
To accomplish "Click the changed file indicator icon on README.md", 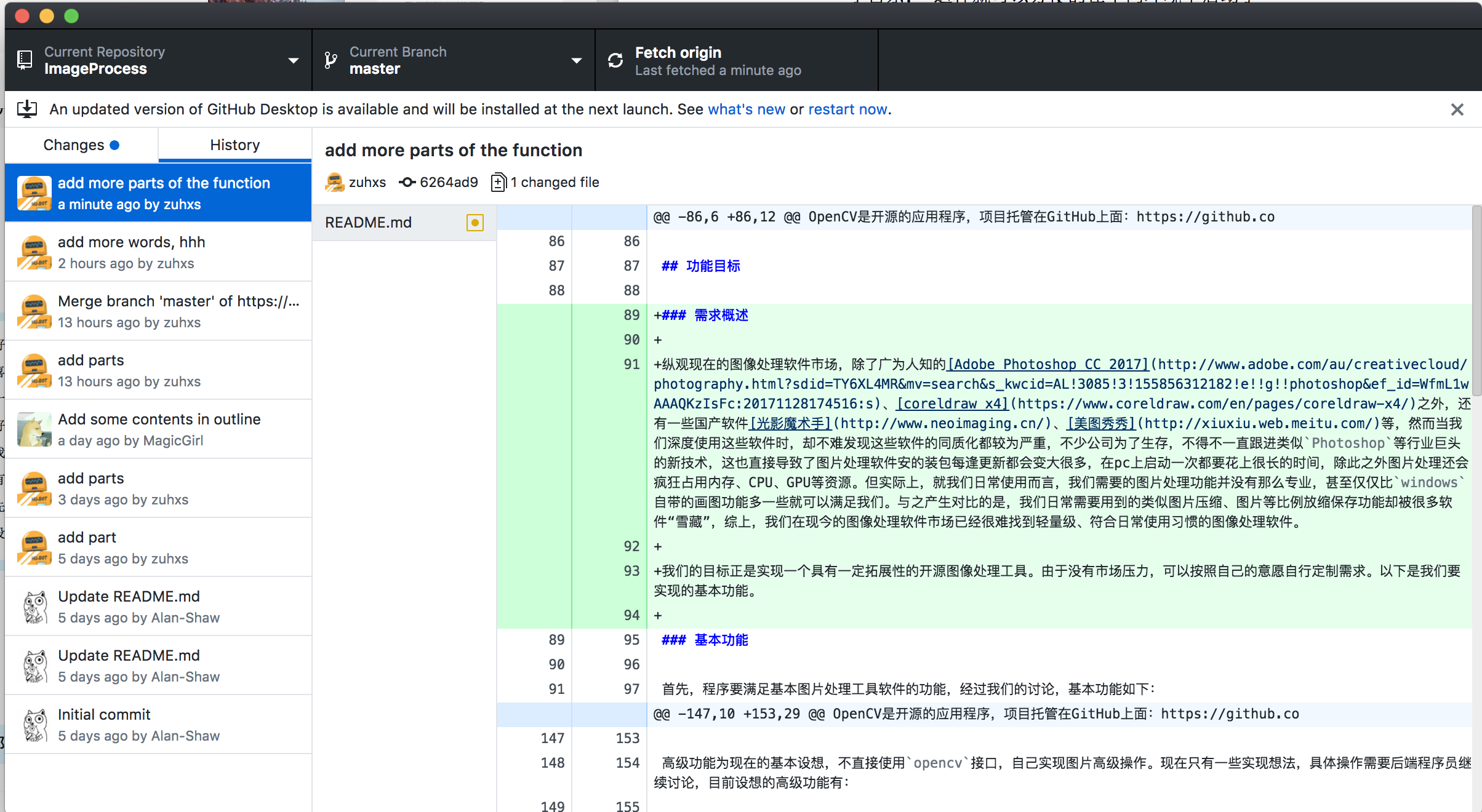I will tap(475, 222).
